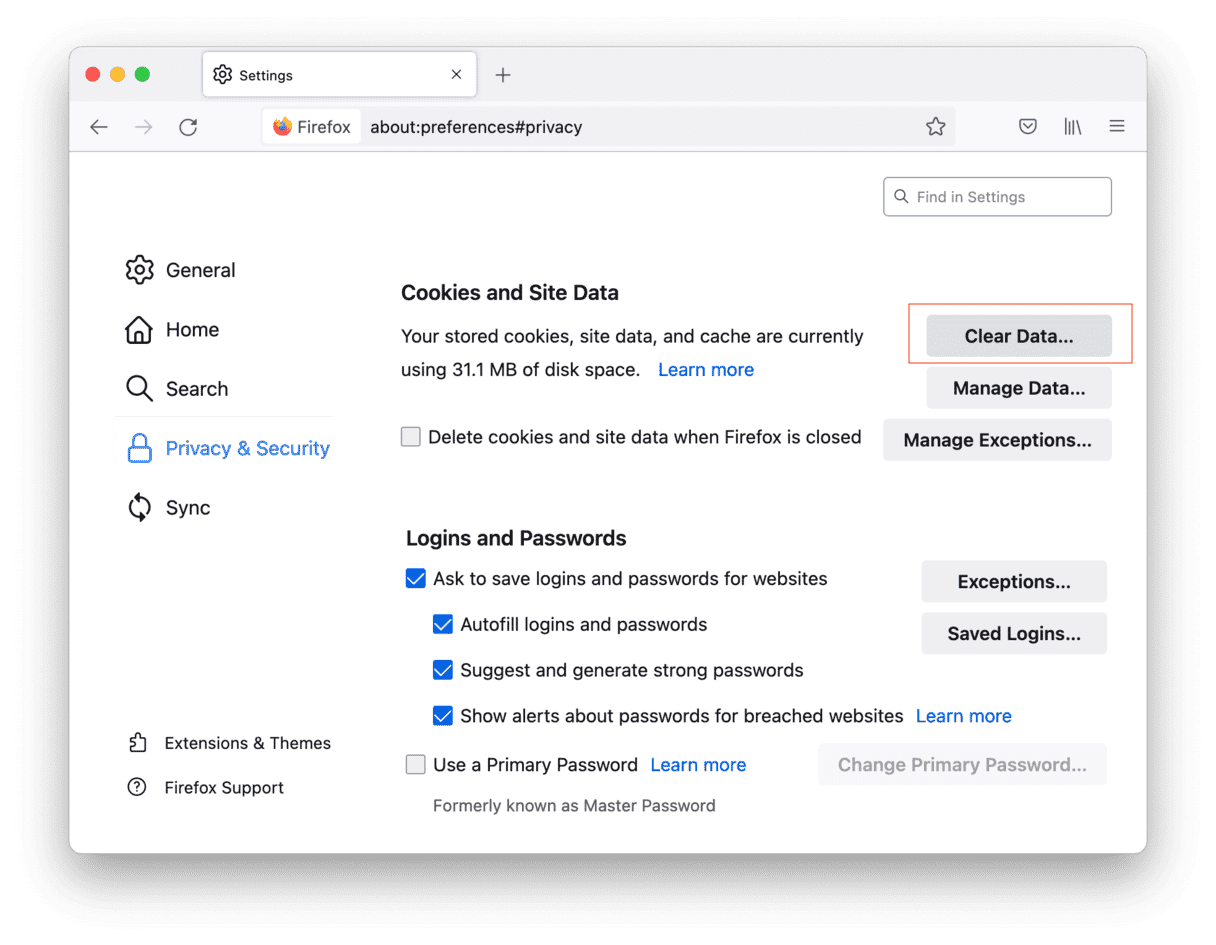1216x945 pixels.
Task: Open a new tab with plus icon
Action: click(x=503, y=75)
